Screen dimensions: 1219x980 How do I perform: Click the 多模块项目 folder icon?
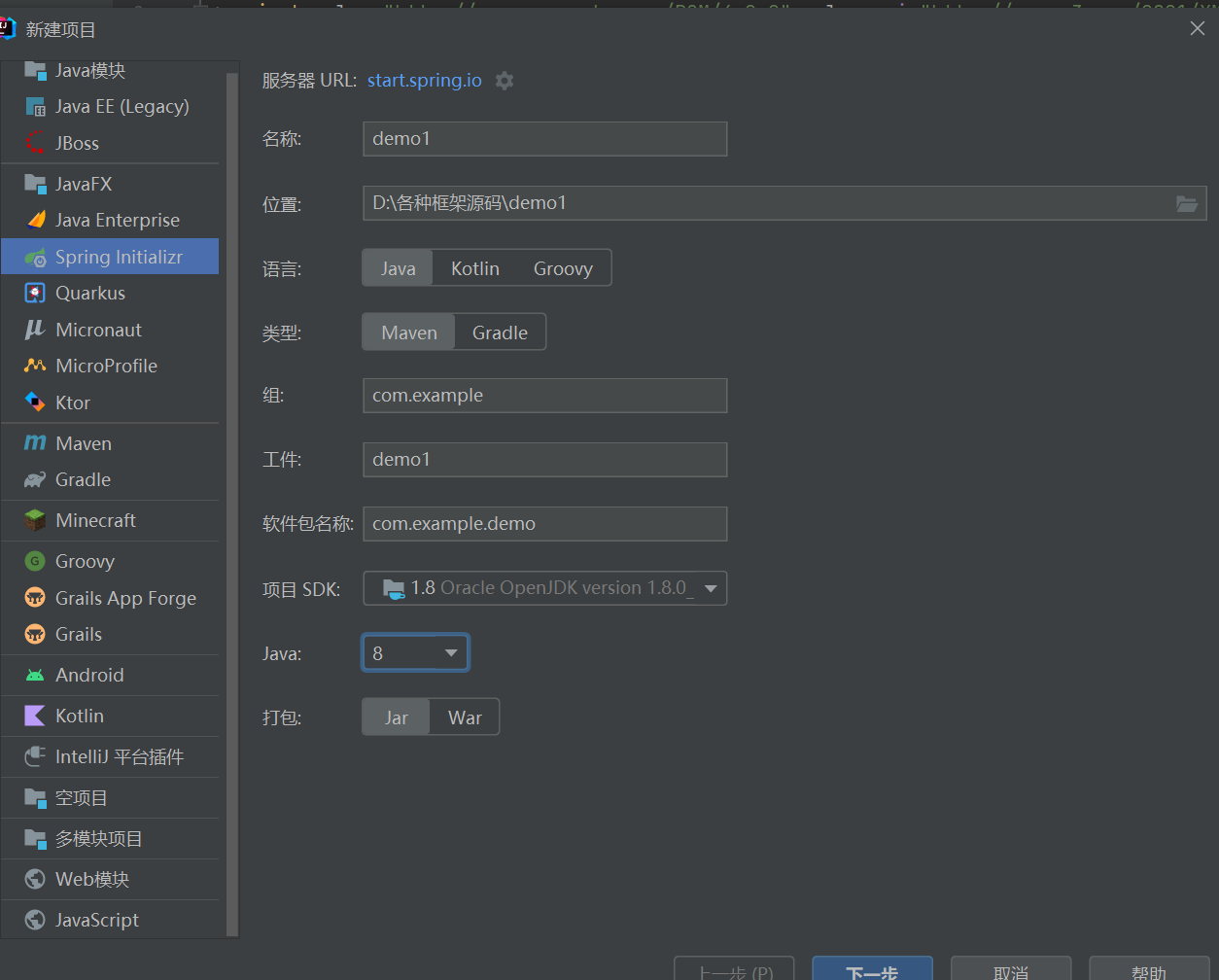pyautogui.click(x=36, y=838)
